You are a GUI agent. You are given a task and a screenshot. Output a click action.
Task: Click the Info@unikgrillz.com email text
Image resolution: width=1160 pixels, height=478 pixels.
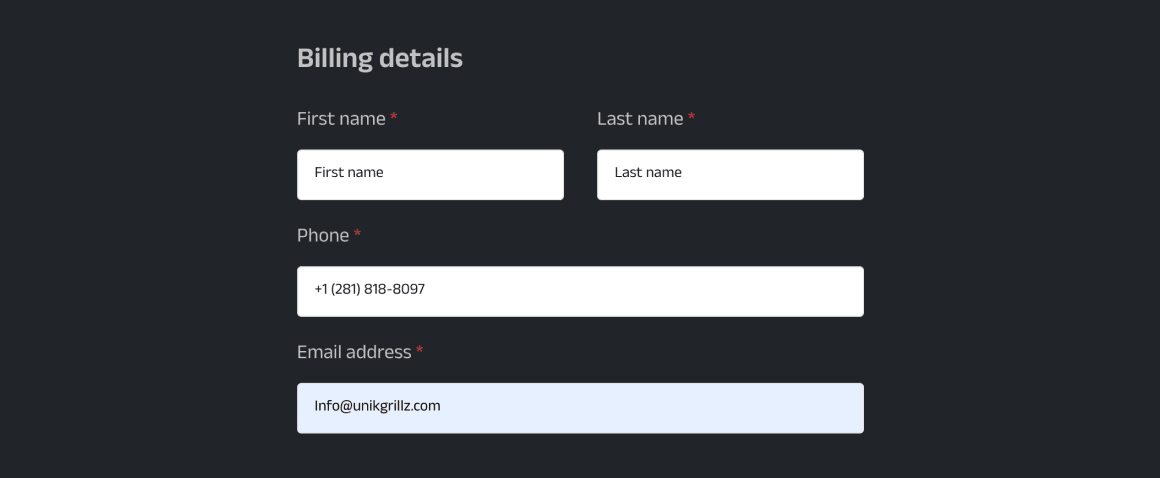pos(377,406)
